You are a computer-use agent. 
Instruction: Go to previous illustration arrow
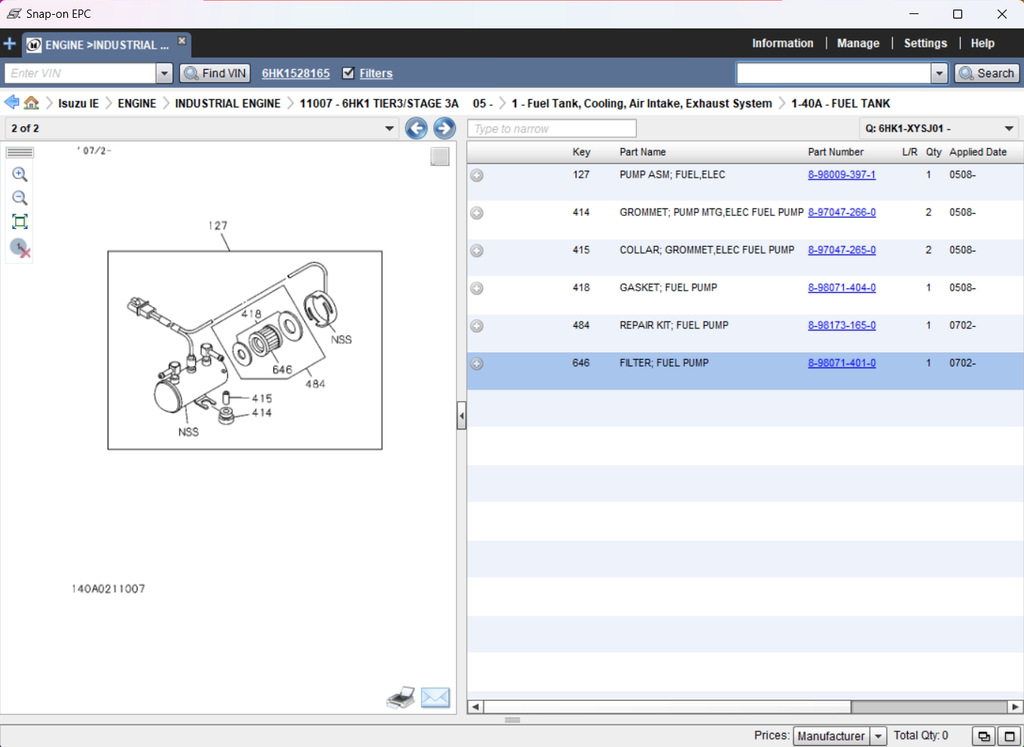tap(416, 128)
